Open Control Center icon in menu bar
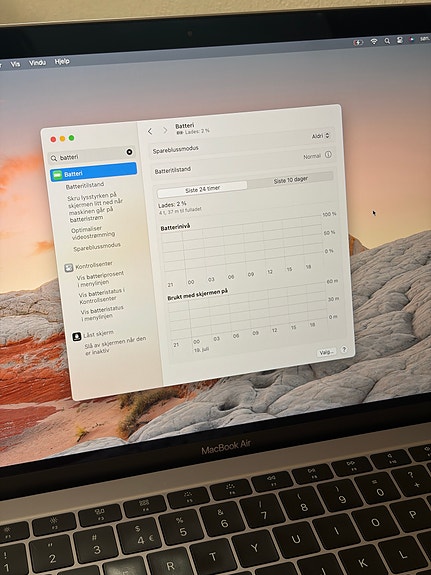The height and width of the screenshot is (575, 431). coord(400,40)
